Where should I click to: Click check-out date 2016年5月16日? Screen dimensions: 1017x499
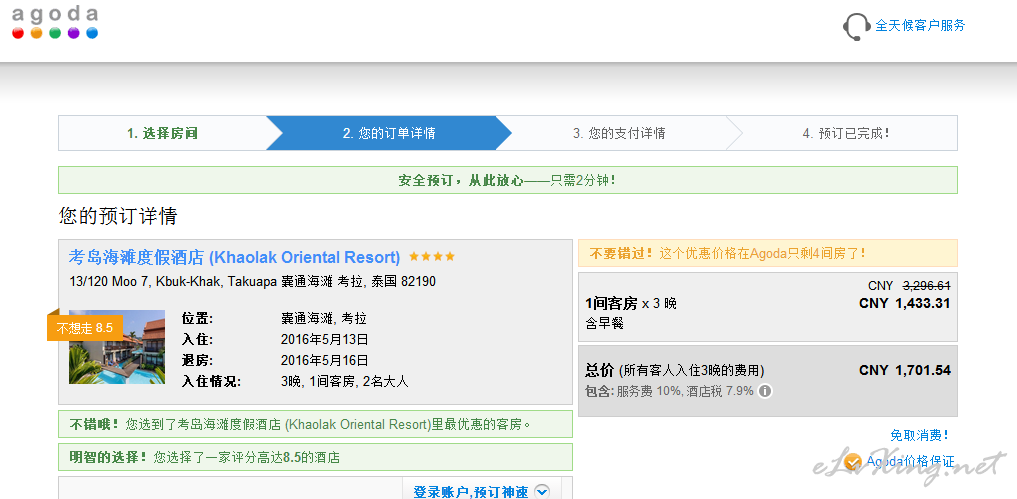click(x=325, y=360)
